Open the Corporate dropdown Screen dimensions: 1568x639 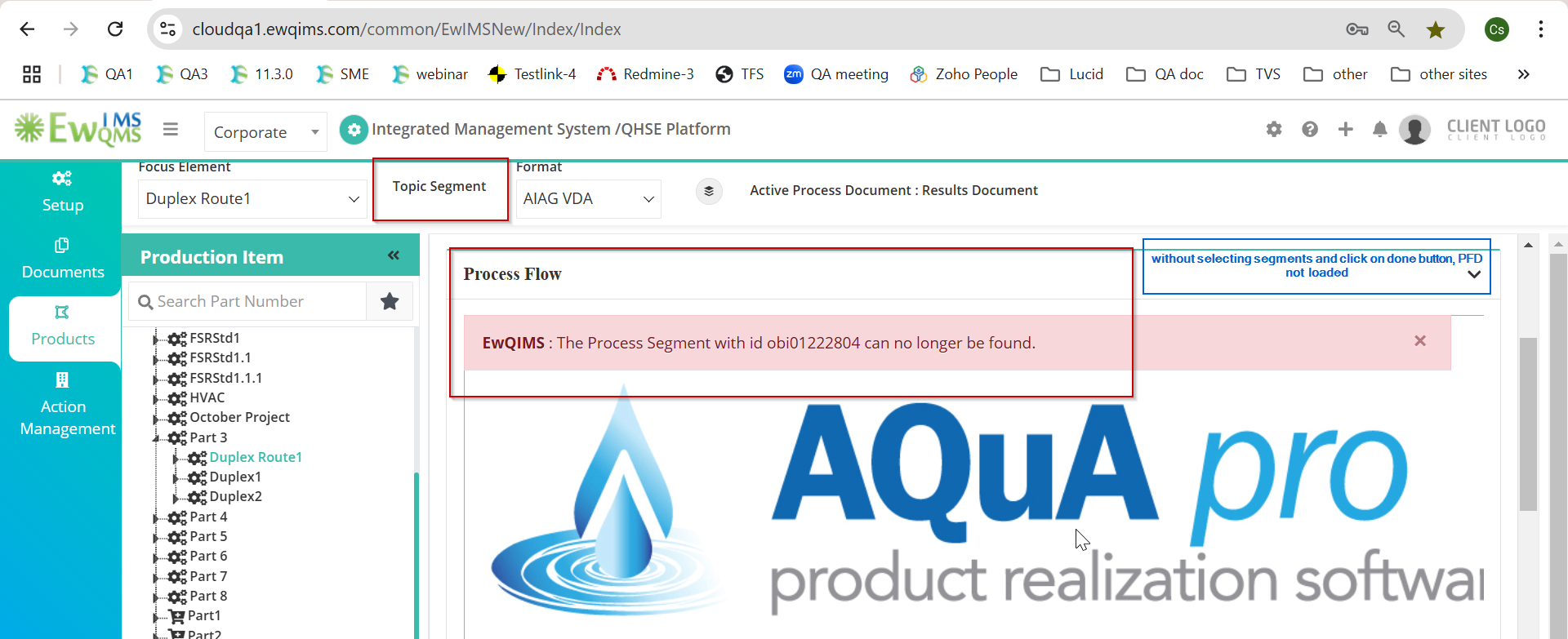pyautogui.click(x=265, y=132)
